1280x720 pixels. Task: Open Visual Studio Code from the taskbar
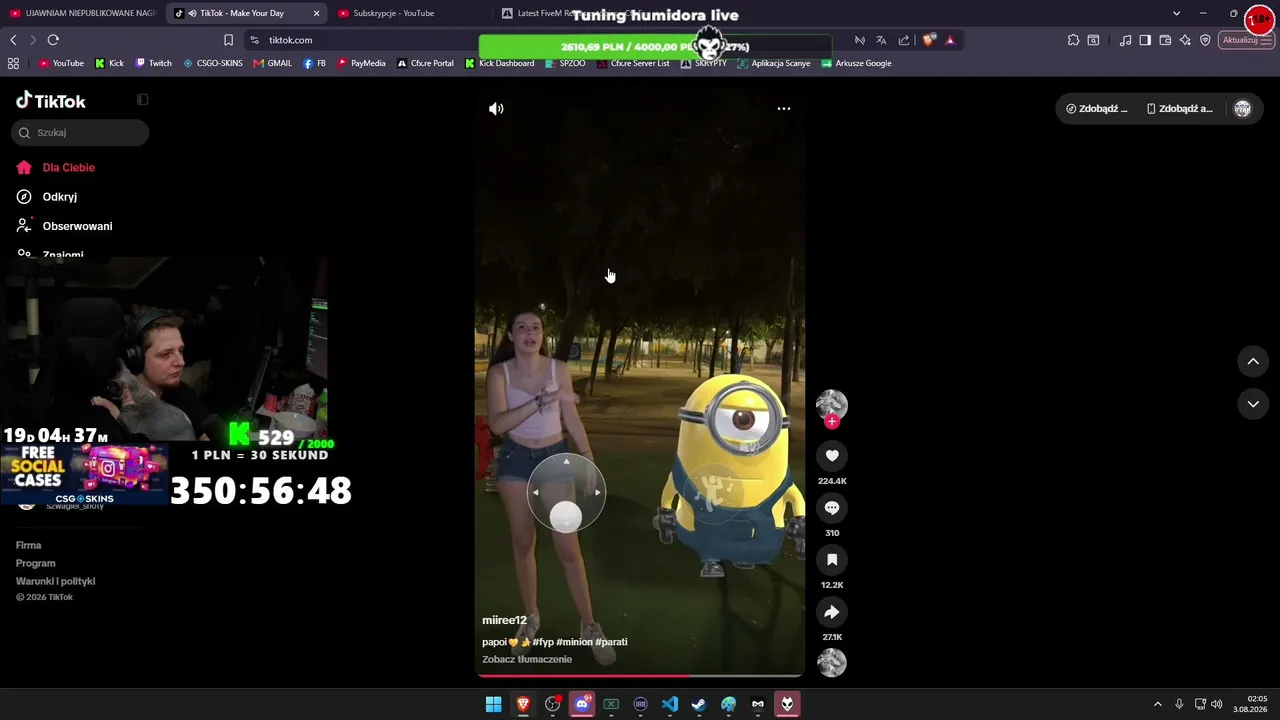[x=670, y=704]
